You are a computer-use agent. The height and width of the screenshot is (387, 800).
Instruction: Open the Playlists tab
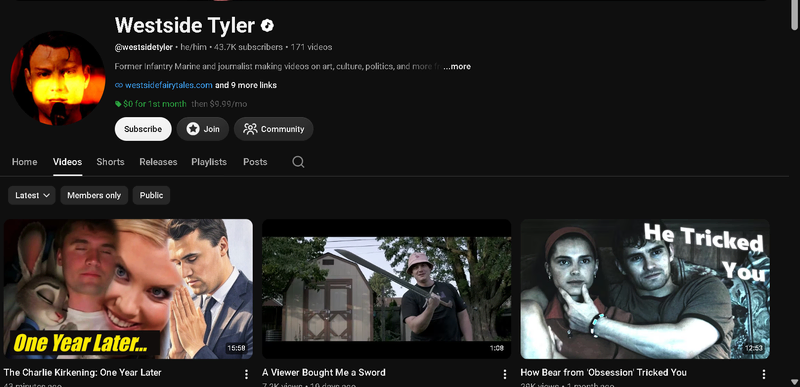click(209, 162)
